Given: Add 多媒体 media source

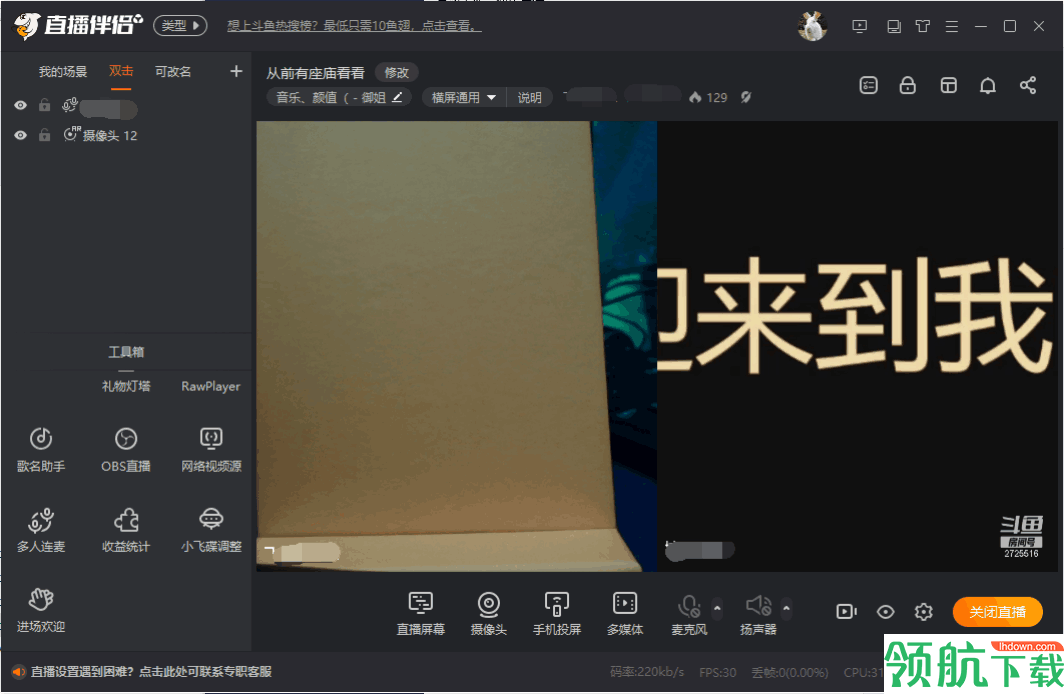Looking at the screenshot, I should point(624,613).
